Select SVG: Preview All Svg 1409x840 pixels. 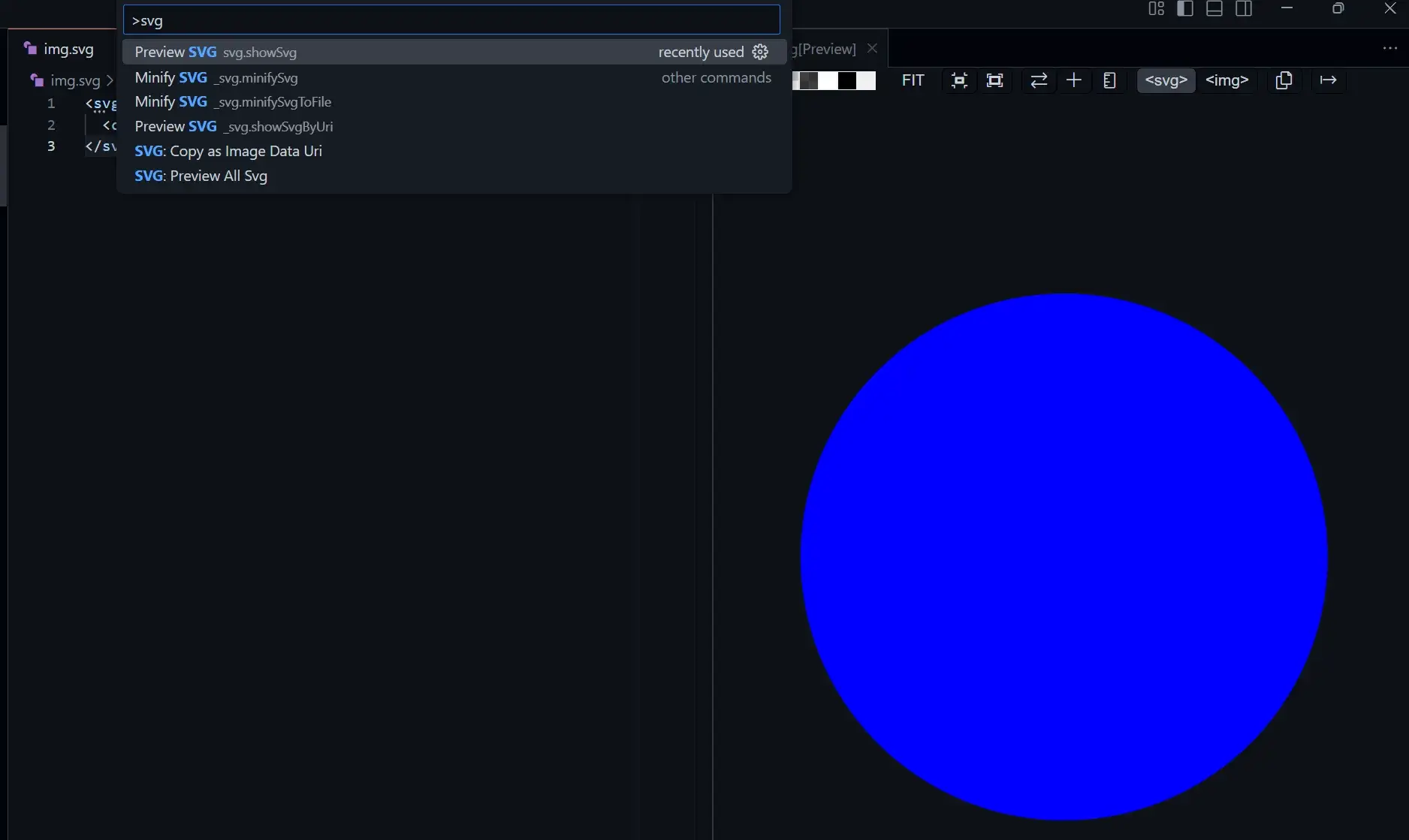[454, 176]
